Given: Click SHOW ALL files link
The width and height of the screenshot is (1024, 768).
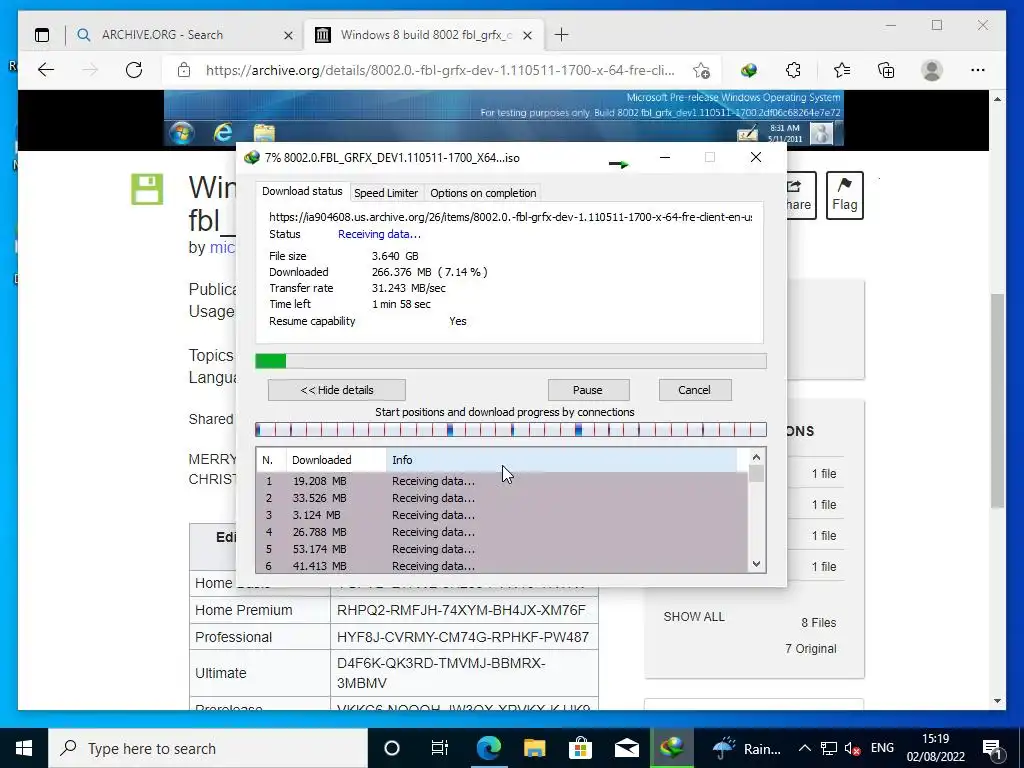Looking at the screenshot, I should 694,616.
